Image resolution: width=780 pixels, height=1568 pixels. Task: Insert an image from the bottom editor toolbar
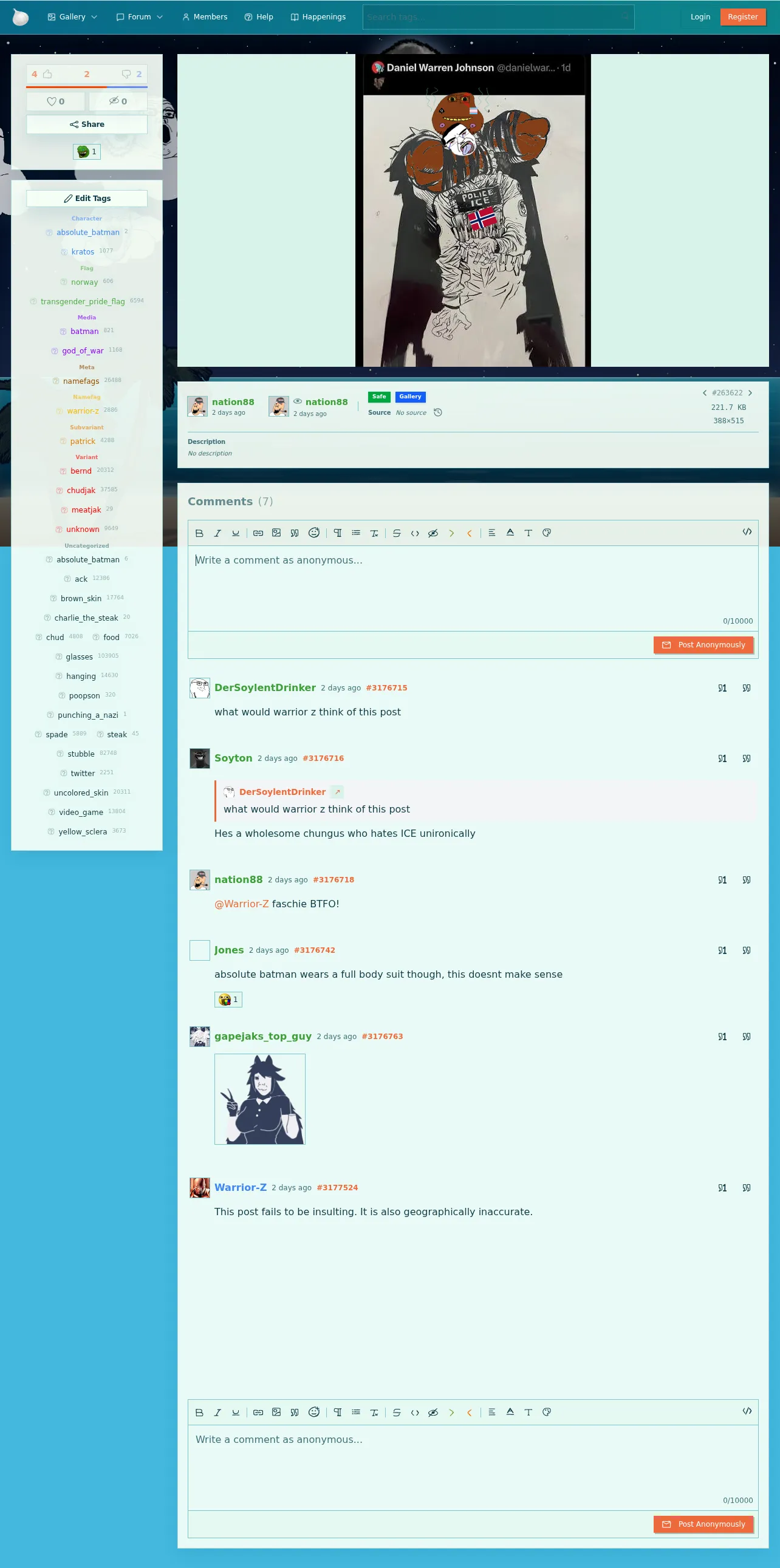click(x=276, y=1412)
